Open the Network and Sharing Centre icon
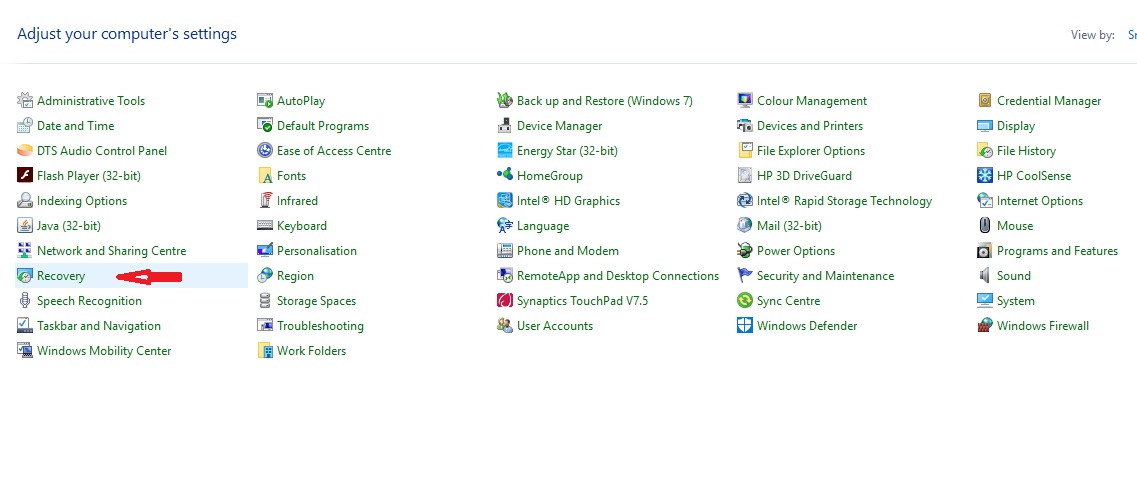This screenshot has height=480, width=1137. click(x=25, y=251)
